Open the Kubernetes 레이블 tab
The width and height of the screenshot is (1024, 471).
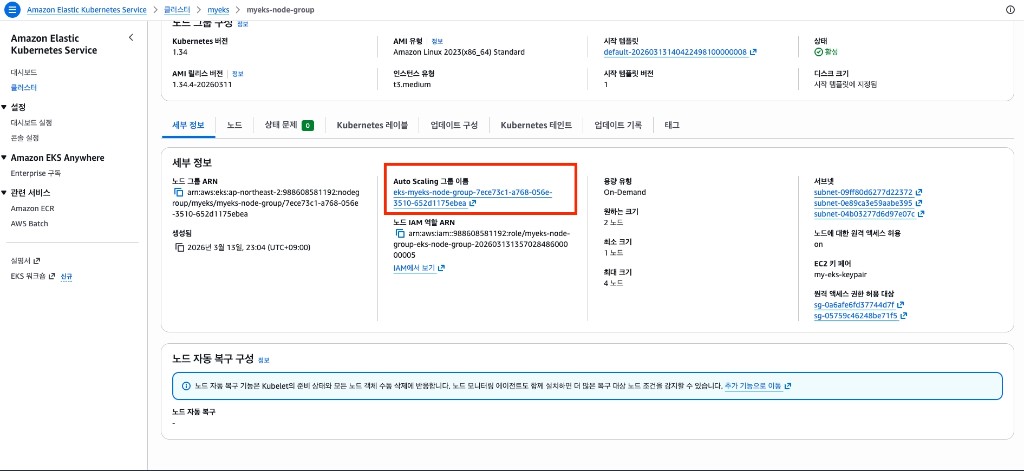(x=372, y=125)
